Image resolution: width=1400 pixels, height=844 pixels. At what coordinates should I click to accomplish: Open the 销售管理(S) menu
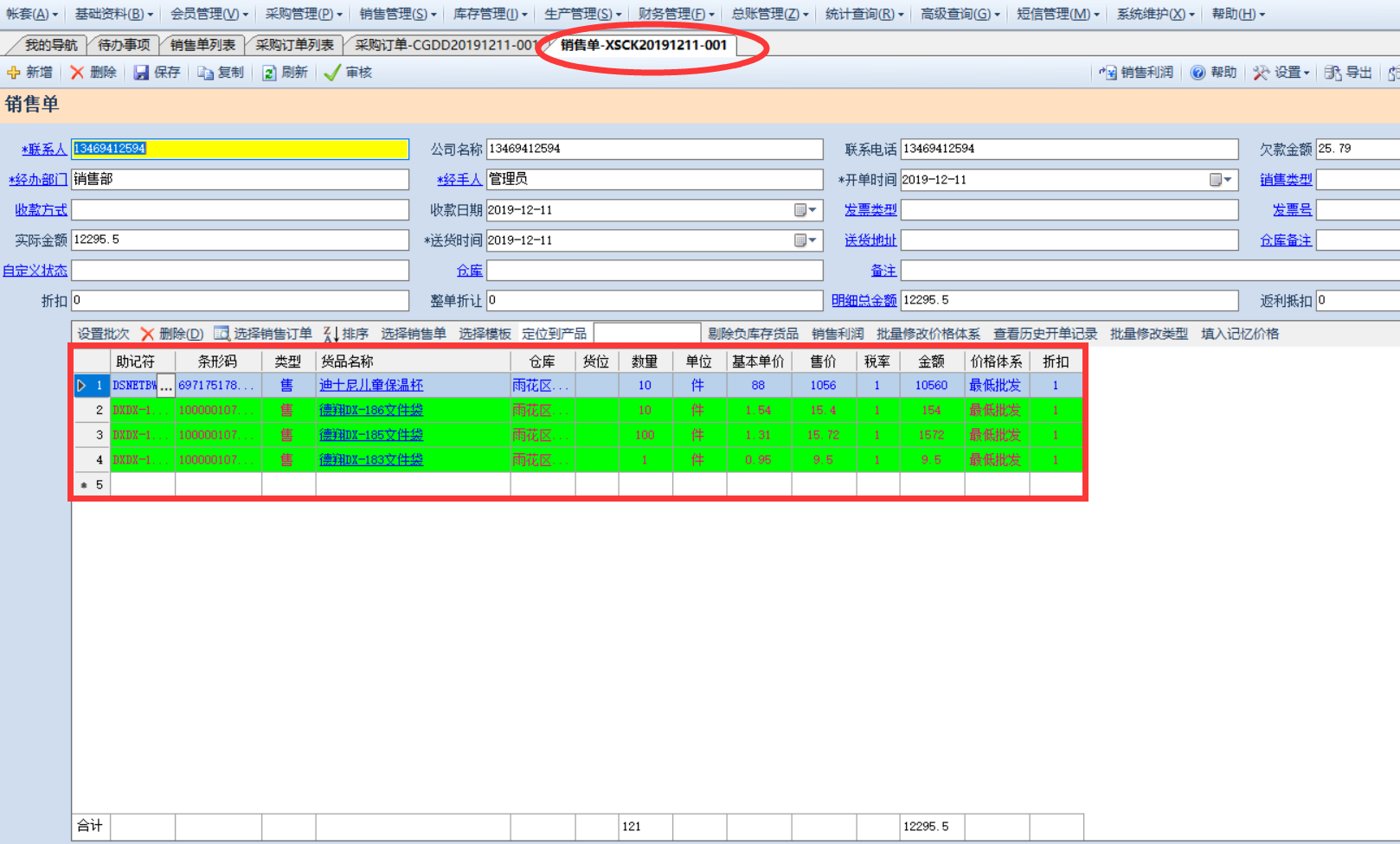coord(398,14)
